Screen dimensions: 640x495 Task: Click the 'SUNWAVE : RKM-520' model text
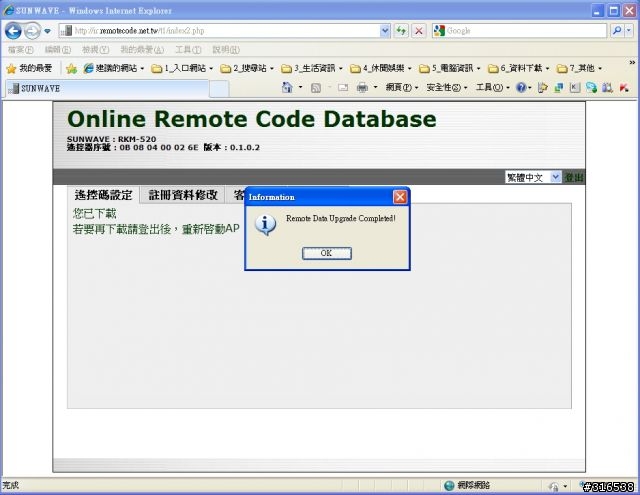tap(111, 139)
